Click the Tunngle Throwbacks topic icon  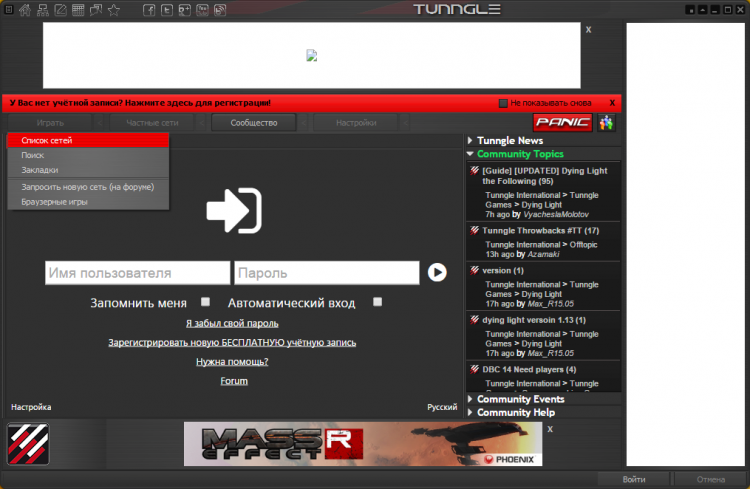[x=474, y=231]
